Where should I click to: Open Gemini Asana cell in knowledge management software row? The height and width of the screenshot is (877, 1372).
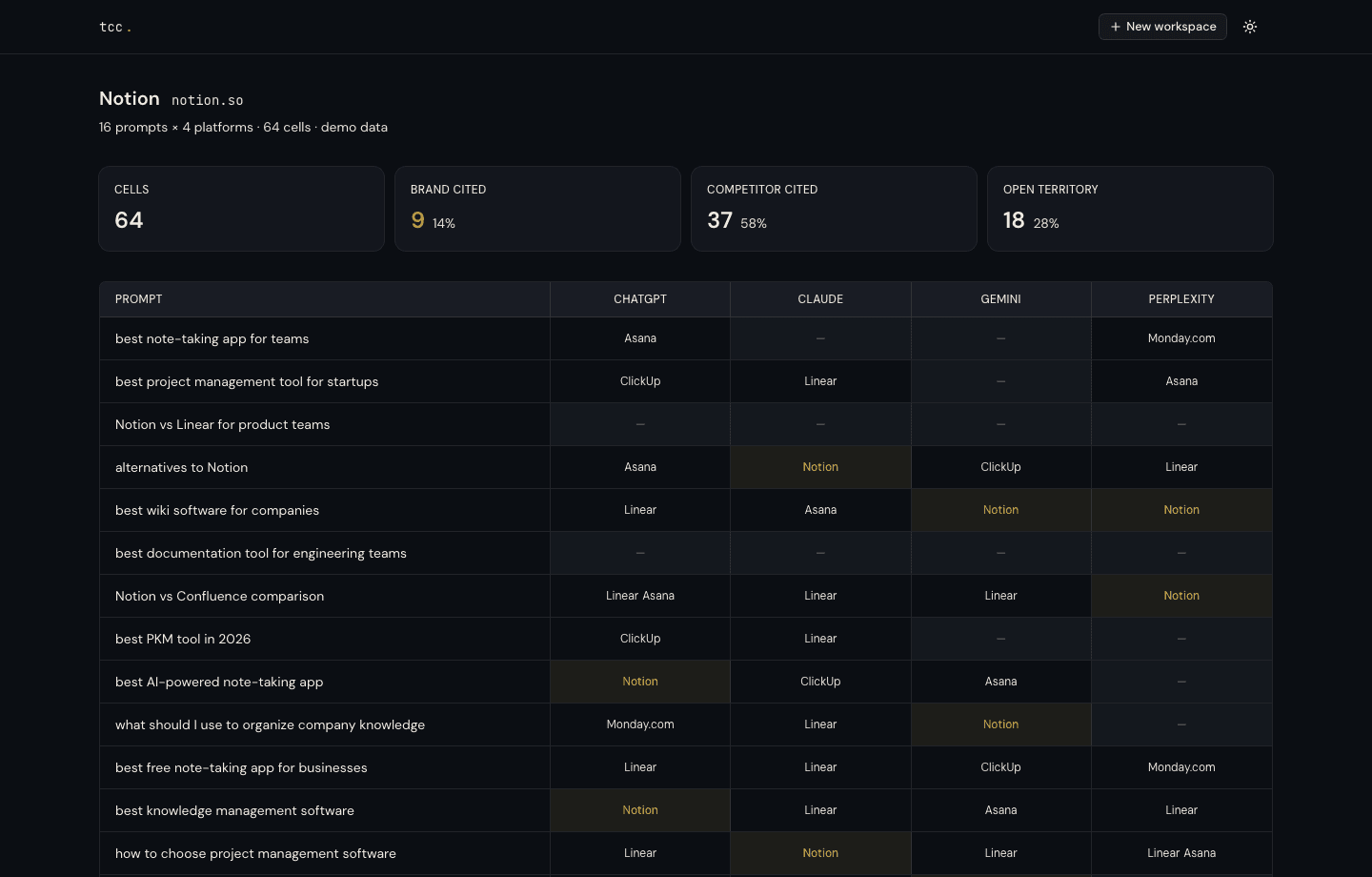(x=1000, y=810)
